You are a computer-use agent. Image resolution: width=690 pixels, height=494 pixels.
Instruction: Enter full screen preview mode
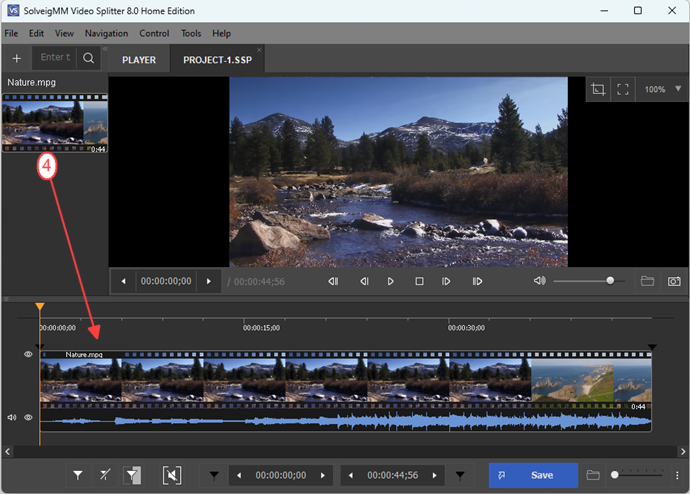623,89
